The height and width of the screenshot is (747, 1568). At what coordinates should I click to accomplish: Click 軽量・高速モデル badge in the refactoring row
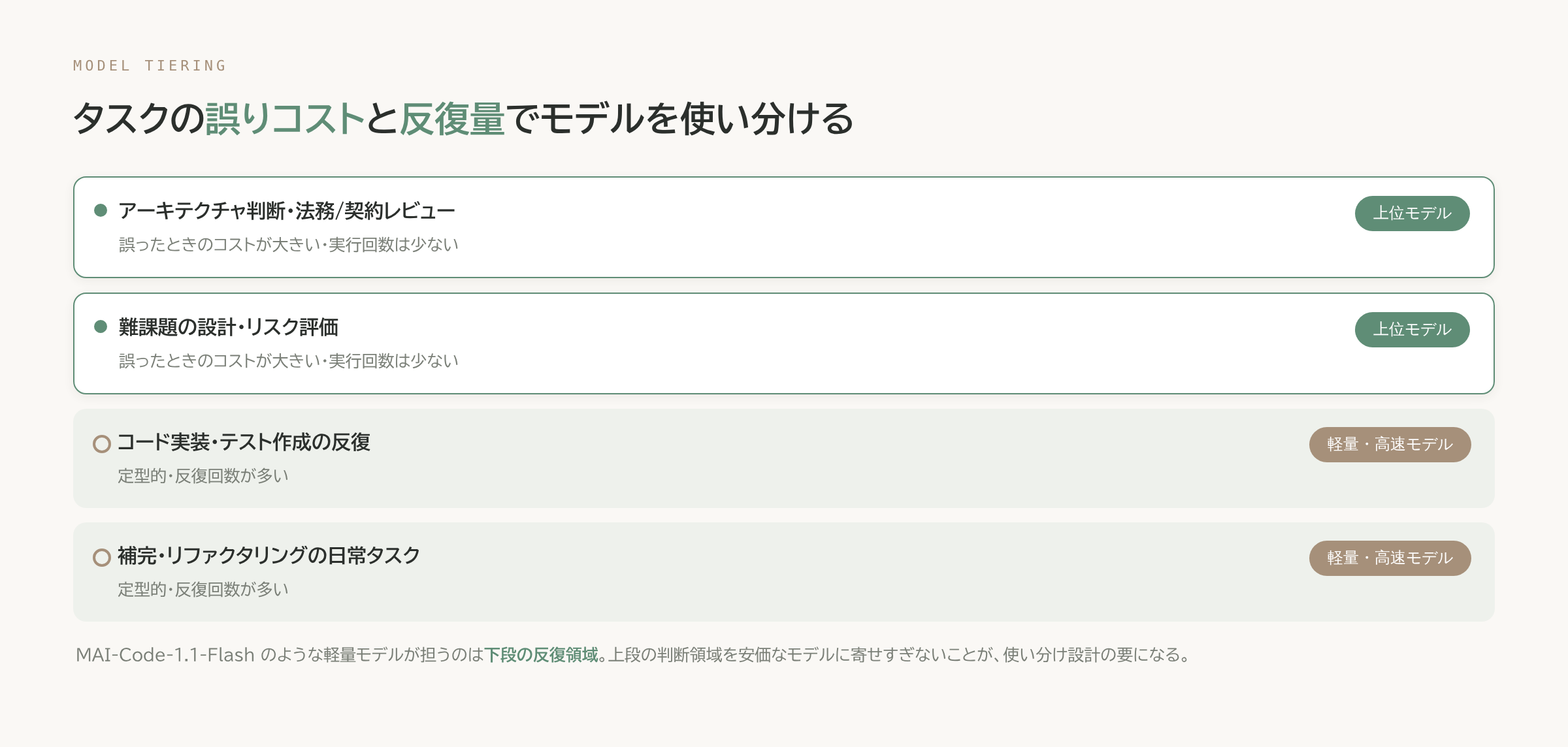pyautogui.click(x=1390, y=558)
